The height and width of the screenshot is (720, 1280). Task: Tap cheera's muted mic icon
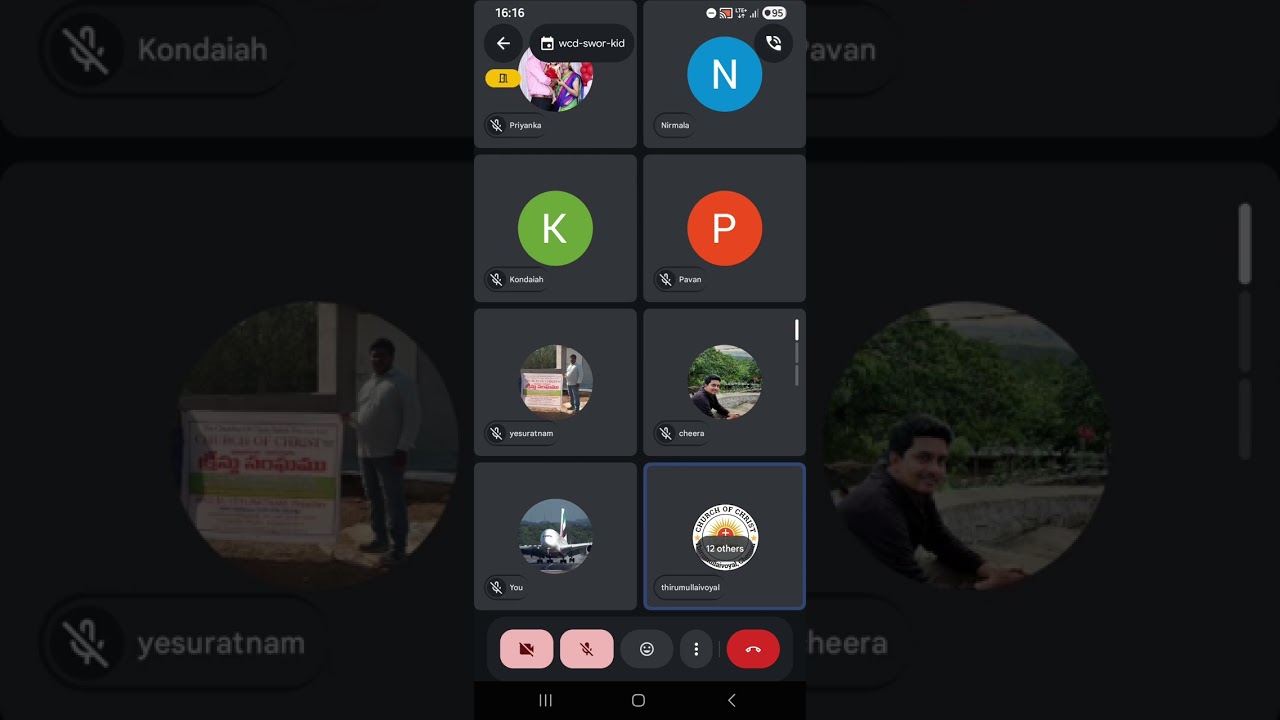(x=665, y=433)
